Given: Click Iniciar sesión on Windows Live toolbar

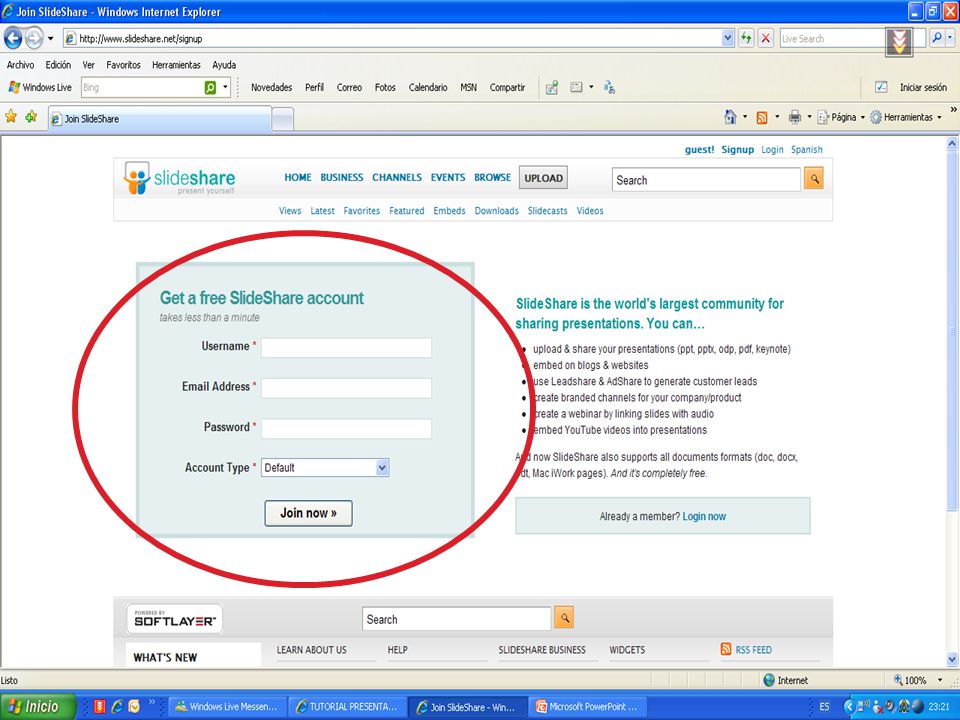Looking at the screenshot, I should 923,88.
